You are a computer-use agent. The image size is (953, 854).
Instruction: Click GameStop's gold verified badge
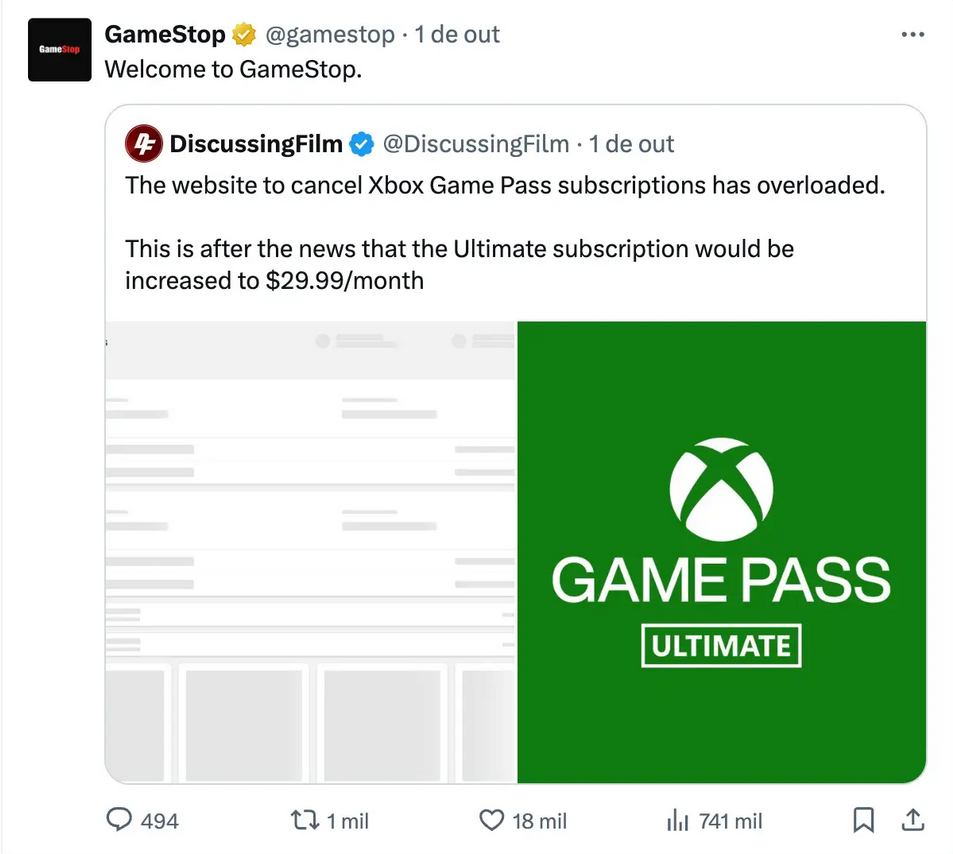(x=242, y=33)
